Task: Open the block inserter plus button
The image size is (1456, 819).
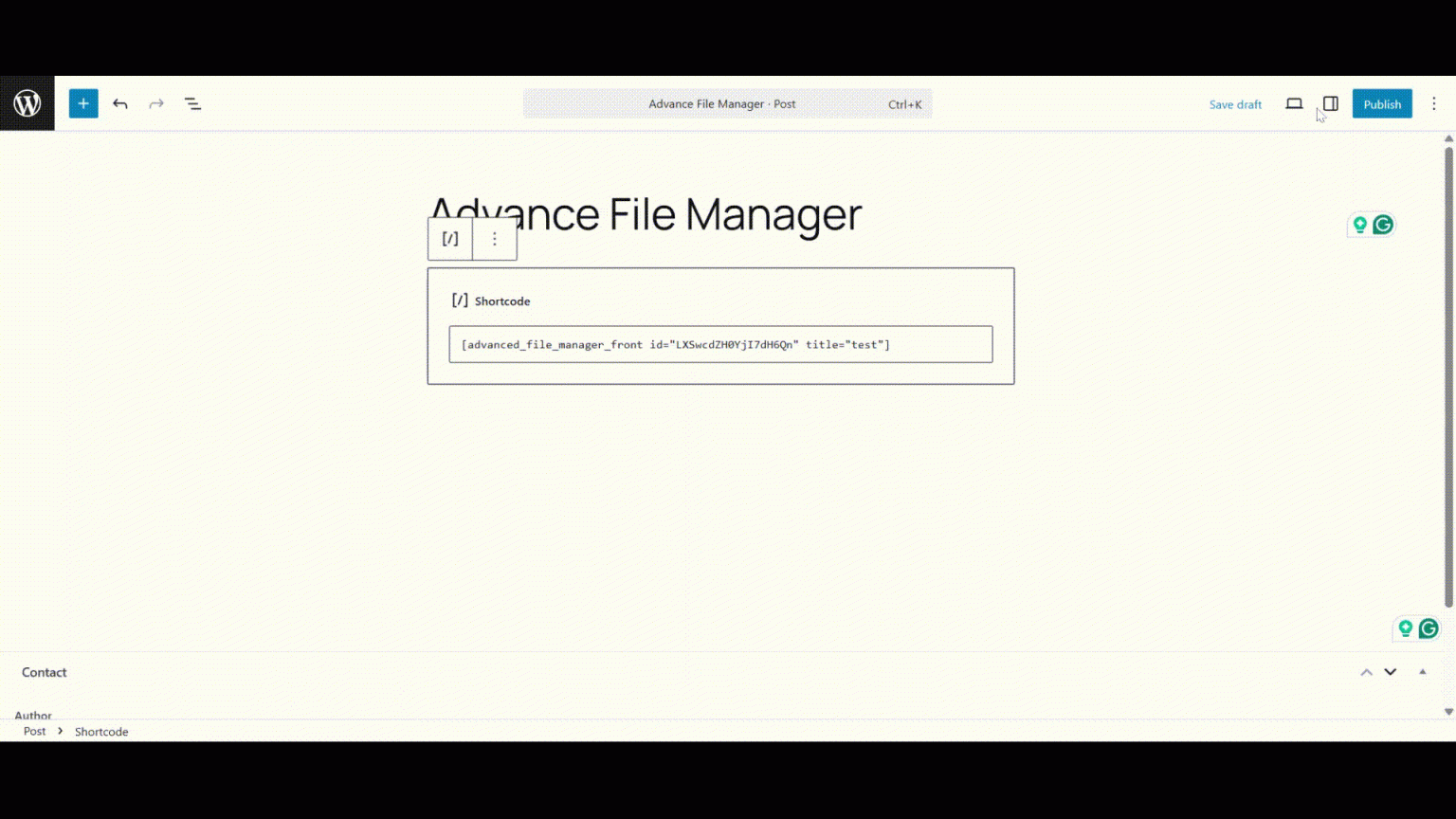Action: [83, 103]
